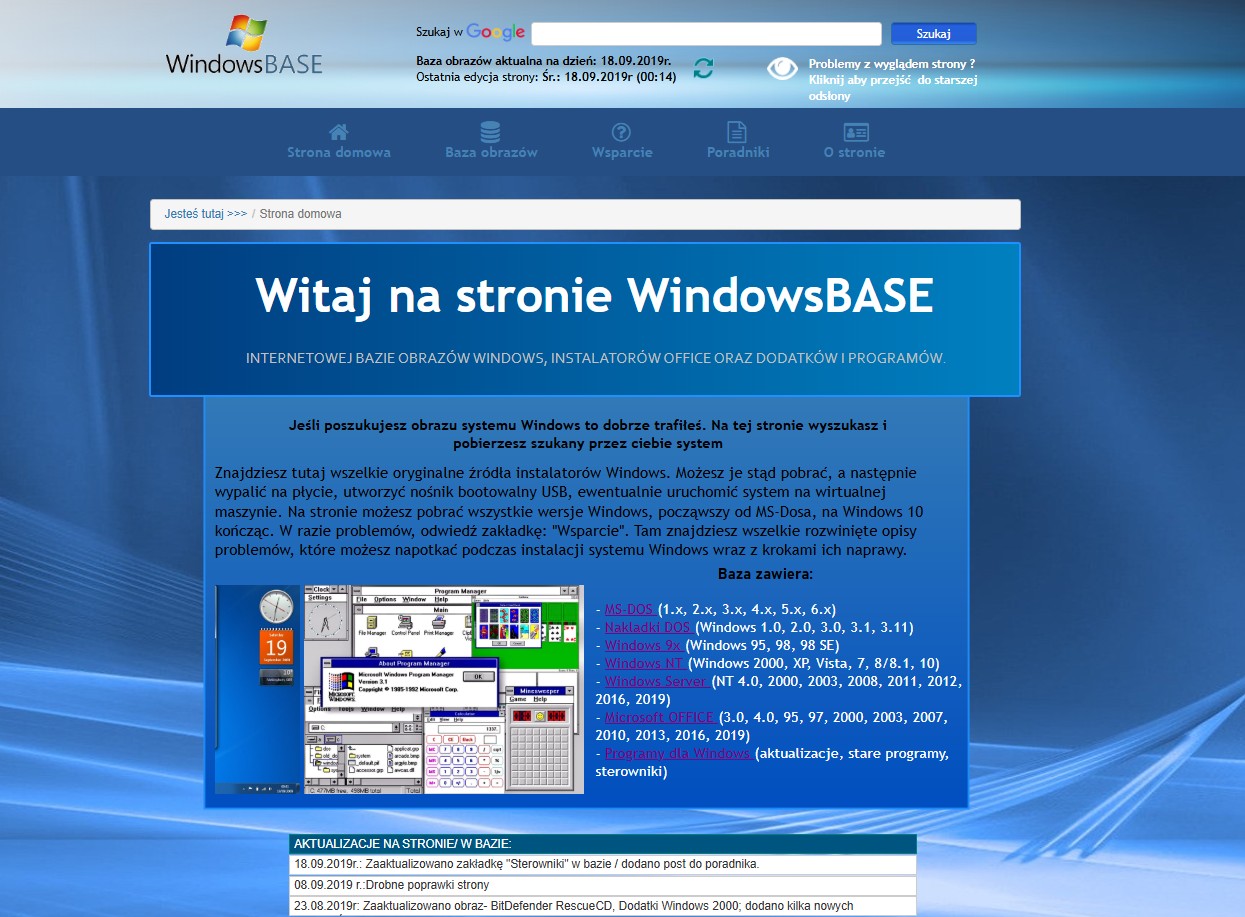Click the document icon above Poradniki
Screen dimensions: 1245x917
click(737, 132)
